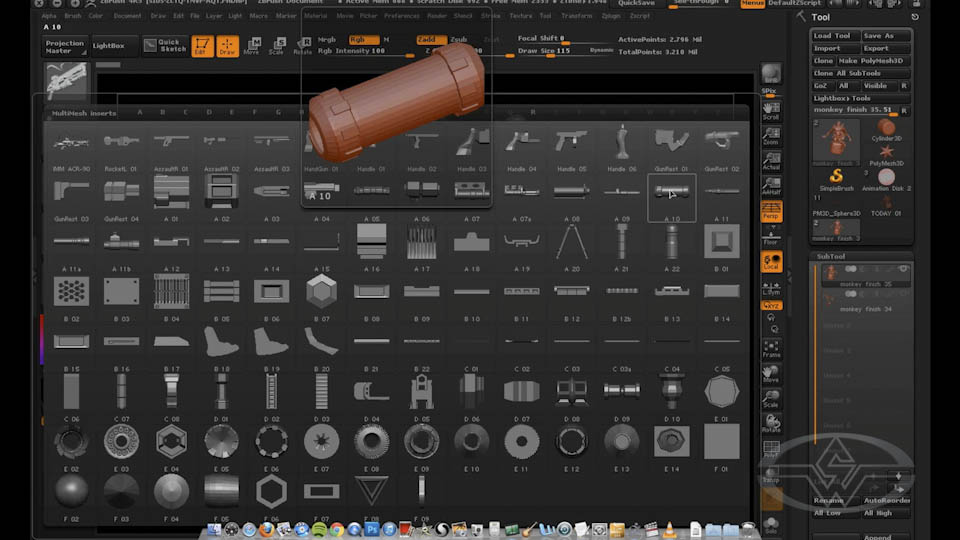Select the E 08 knurled ring mesh
960x540 pixels.
[x=372, y=447]
